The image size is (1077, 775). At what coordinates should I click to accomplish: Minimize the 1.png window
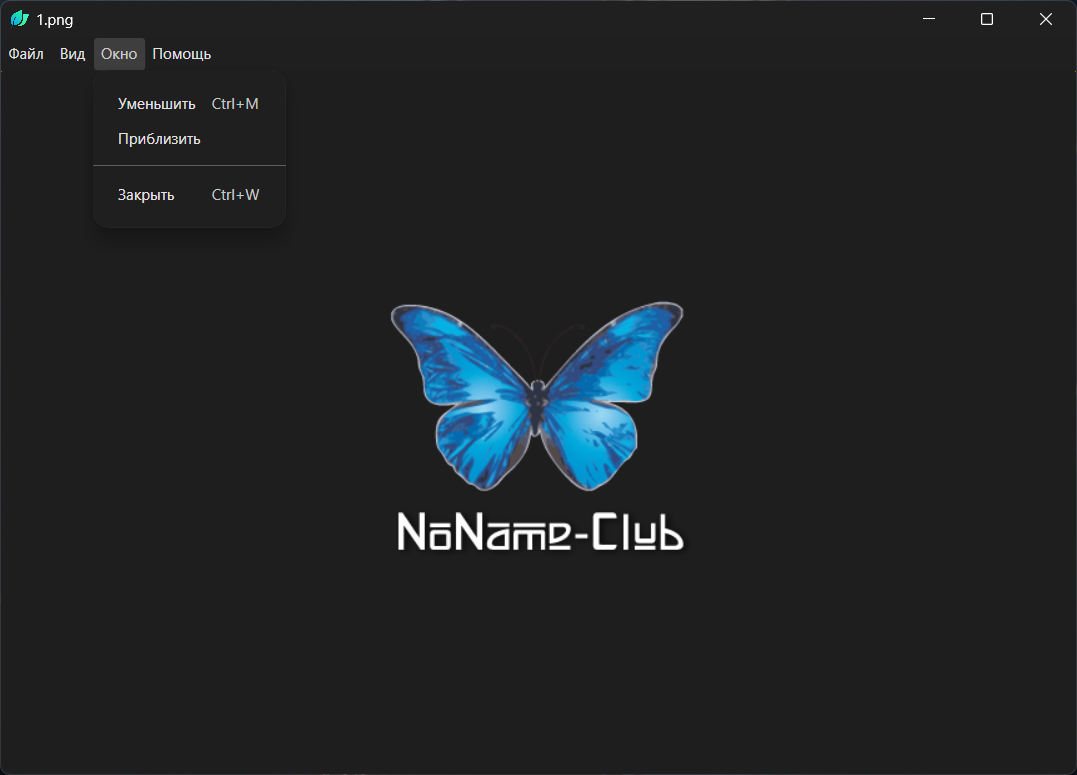[929, 19]
